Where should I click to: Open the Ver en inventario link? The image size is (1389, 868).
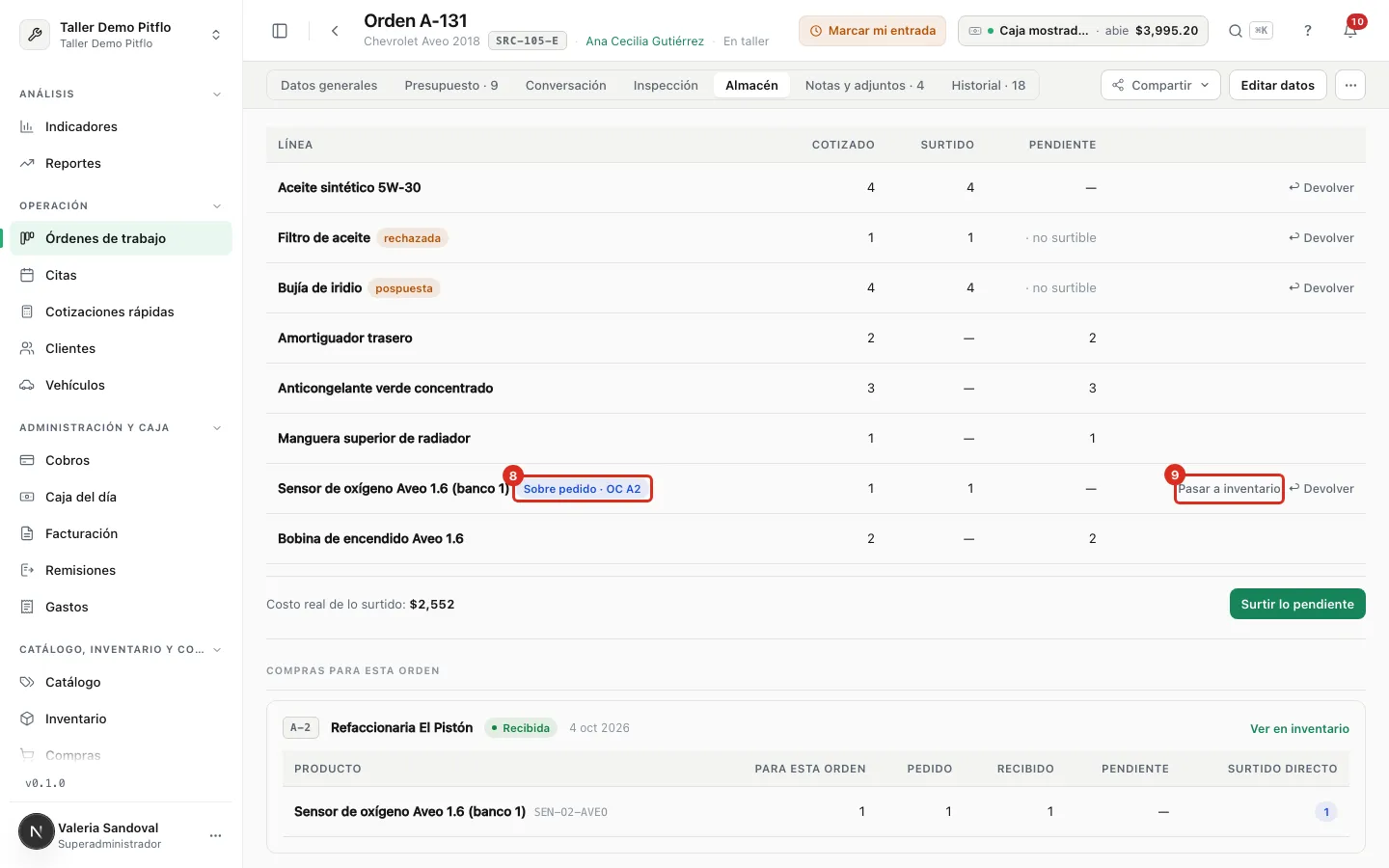click(x=1299, y=728)
